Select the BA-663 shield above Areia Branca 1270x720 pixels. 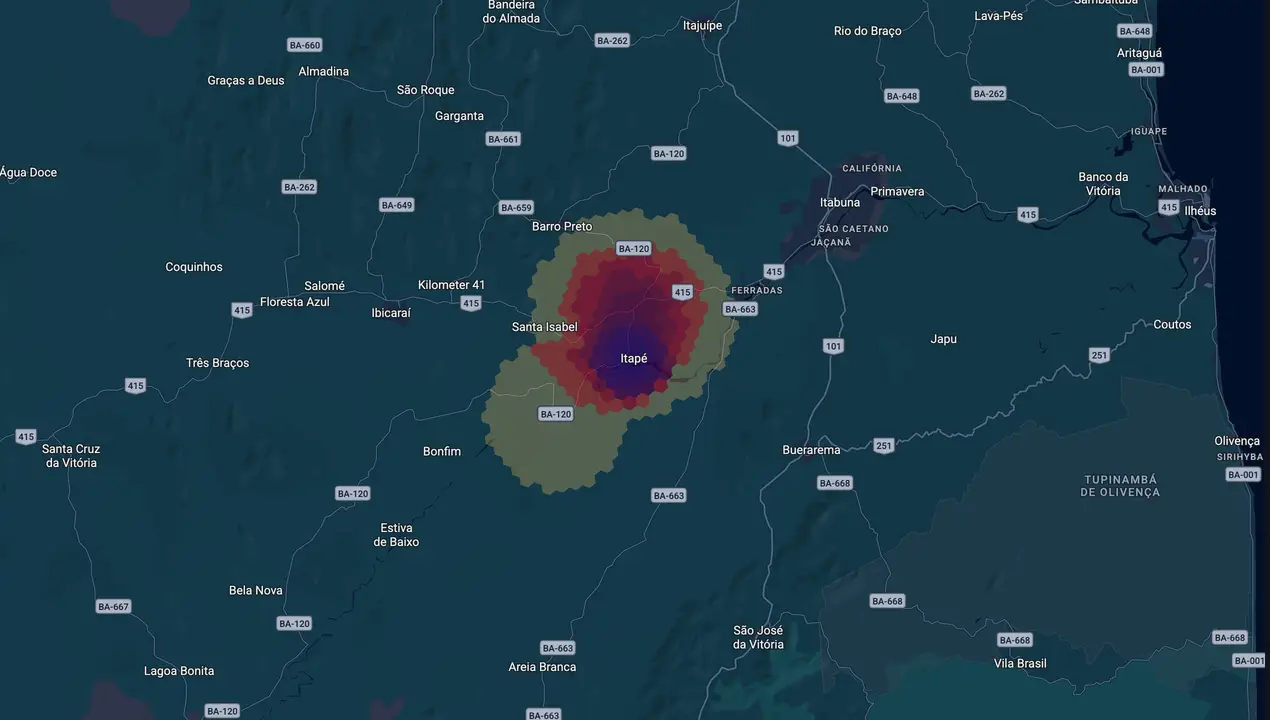(x=558, y=648)
